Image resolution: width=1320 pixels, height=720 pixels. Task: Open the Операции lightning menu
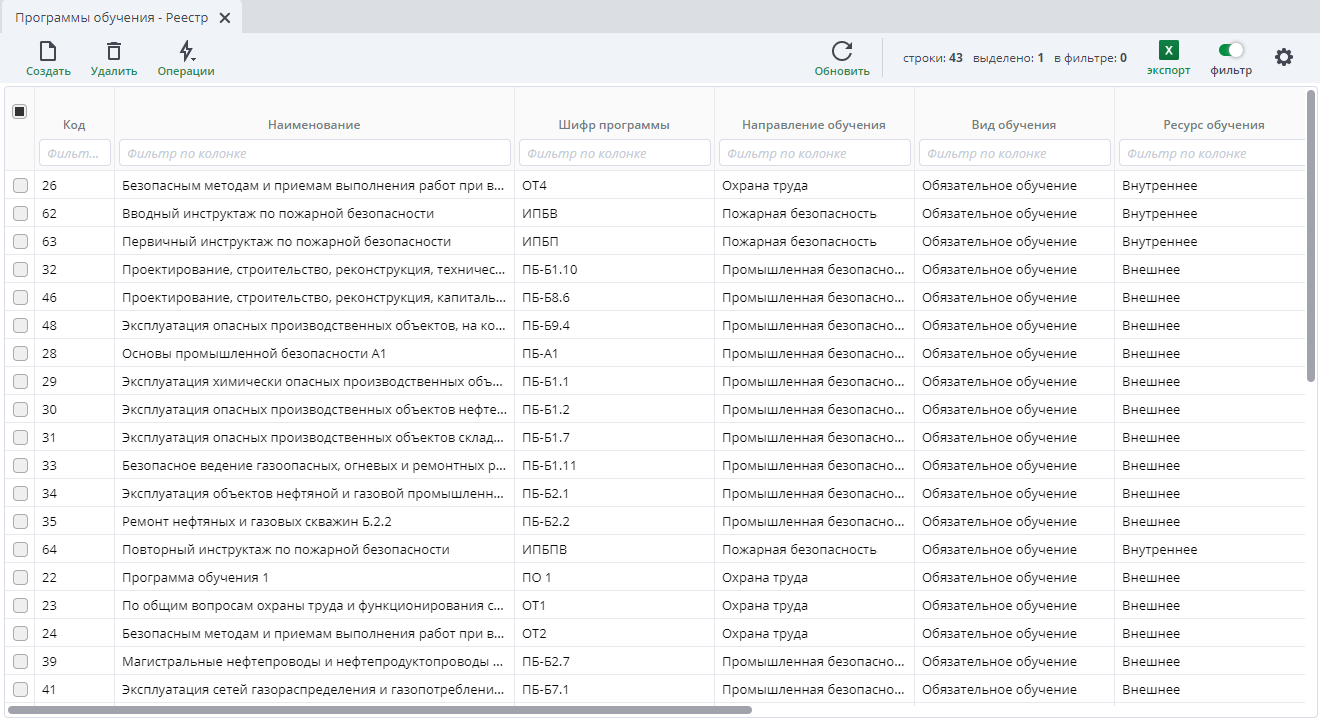coord(186,52)
